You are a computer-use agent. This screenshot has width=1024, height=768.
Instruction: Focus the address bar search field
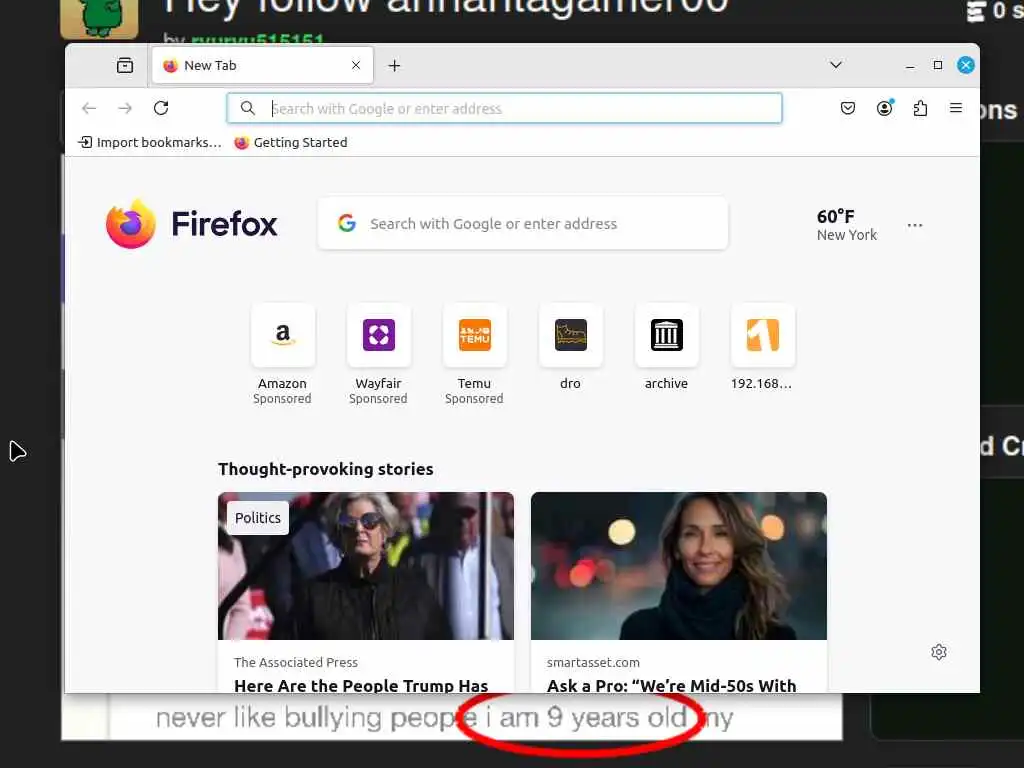504,108
